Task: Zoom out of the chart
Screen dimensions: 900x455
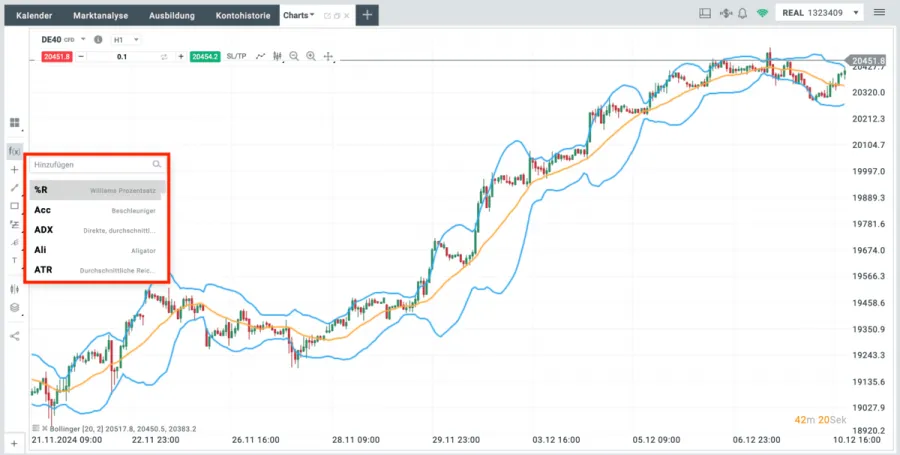Action: (x=294, y=57)
